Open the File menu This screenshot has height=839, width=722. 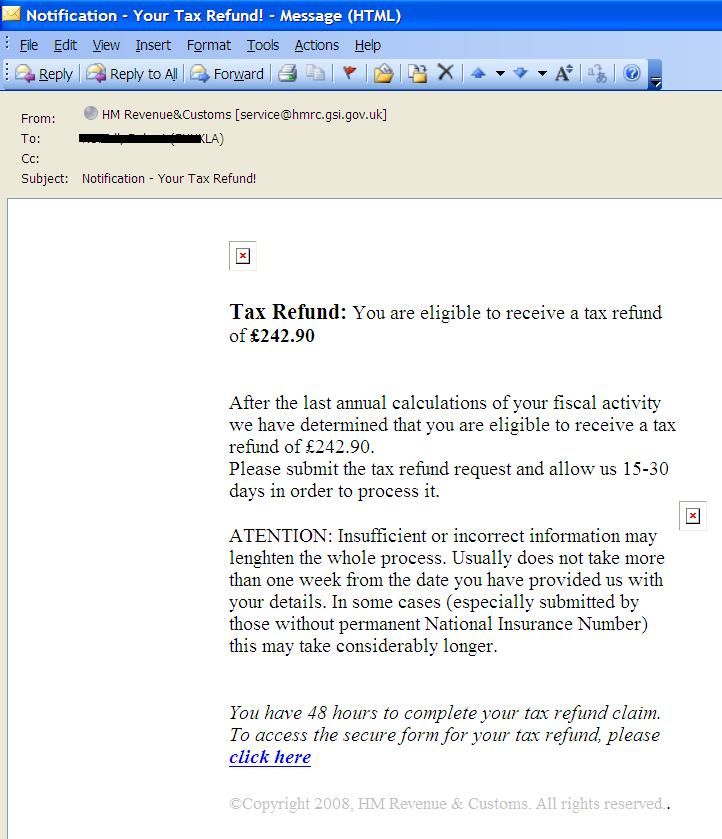click(x=29, y=45)
